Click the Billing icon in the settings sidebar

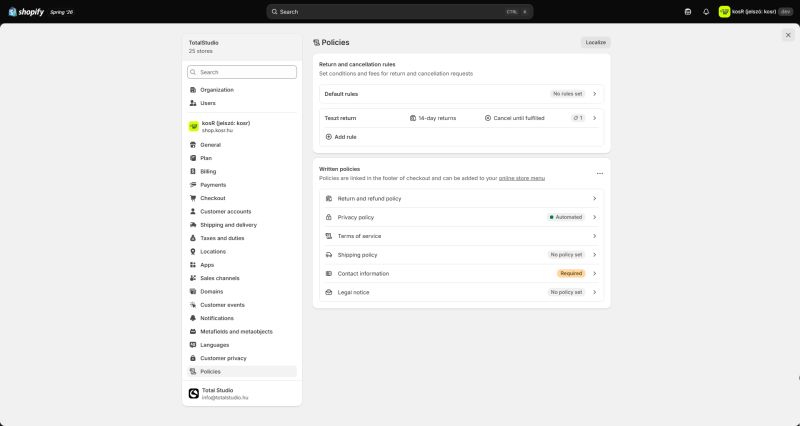click(x=193, y=171)
